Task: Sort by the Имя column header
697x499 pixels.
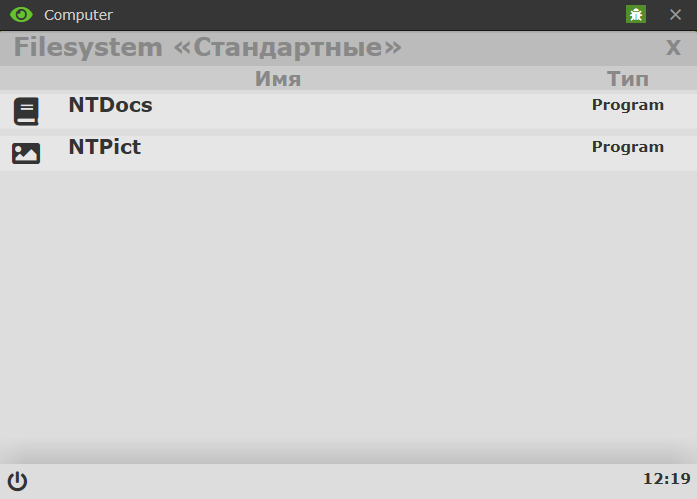Action: (x=278, y=79)
